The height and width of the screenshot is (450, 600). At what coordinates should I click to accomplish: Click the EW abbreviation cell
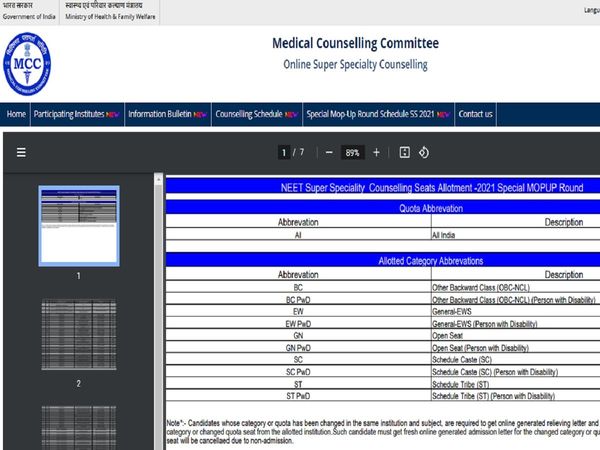(298, 311)
